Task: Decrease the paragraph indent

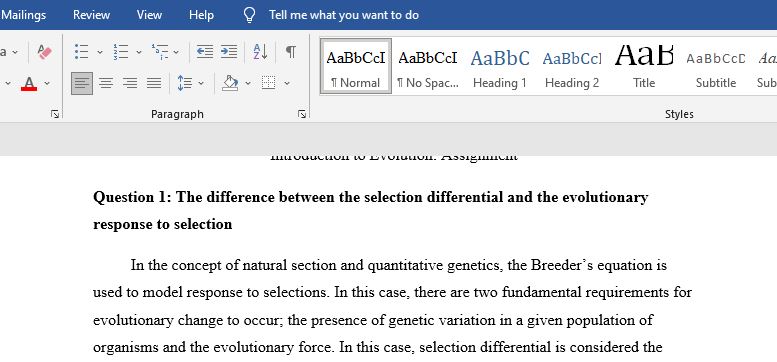Action: (x=205, y=52)
